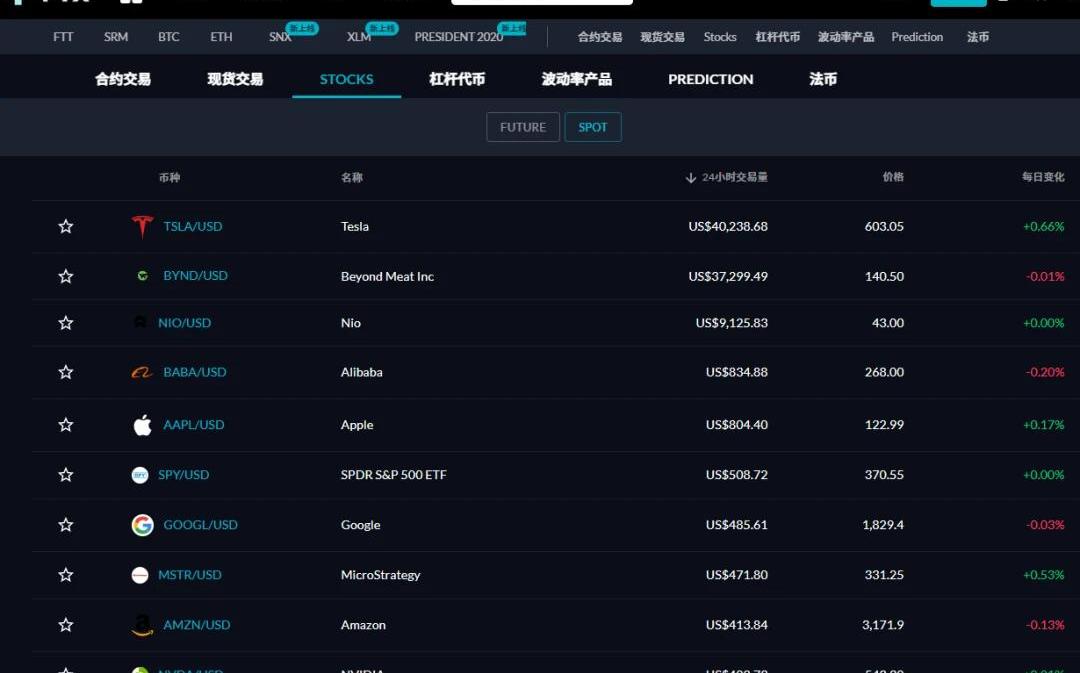Image resolution: width=1080 pixels, height=673 pixels.
Task: Open the PREDICTION main tab
Action: click(x=710, y=79)
